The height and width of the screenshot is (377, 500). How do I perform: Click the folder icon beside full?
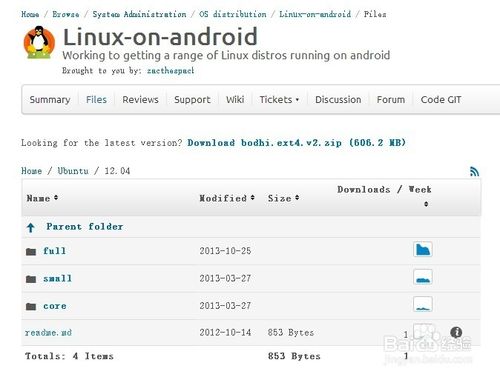[31, 251]
